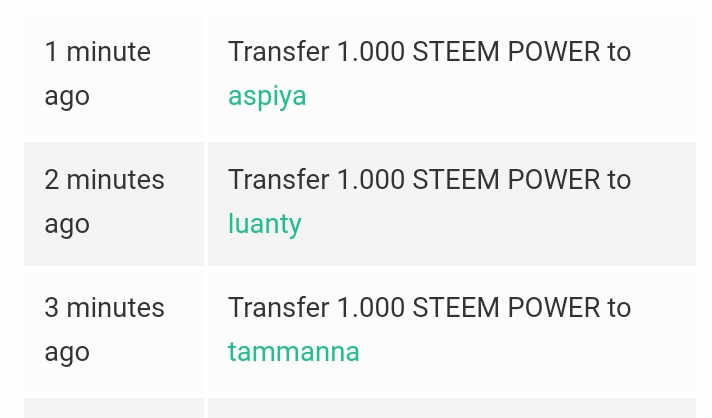This screenshot has width=712, height=418.
Task: Click the "2 minutes ago" timestamp
Action: 104,202
